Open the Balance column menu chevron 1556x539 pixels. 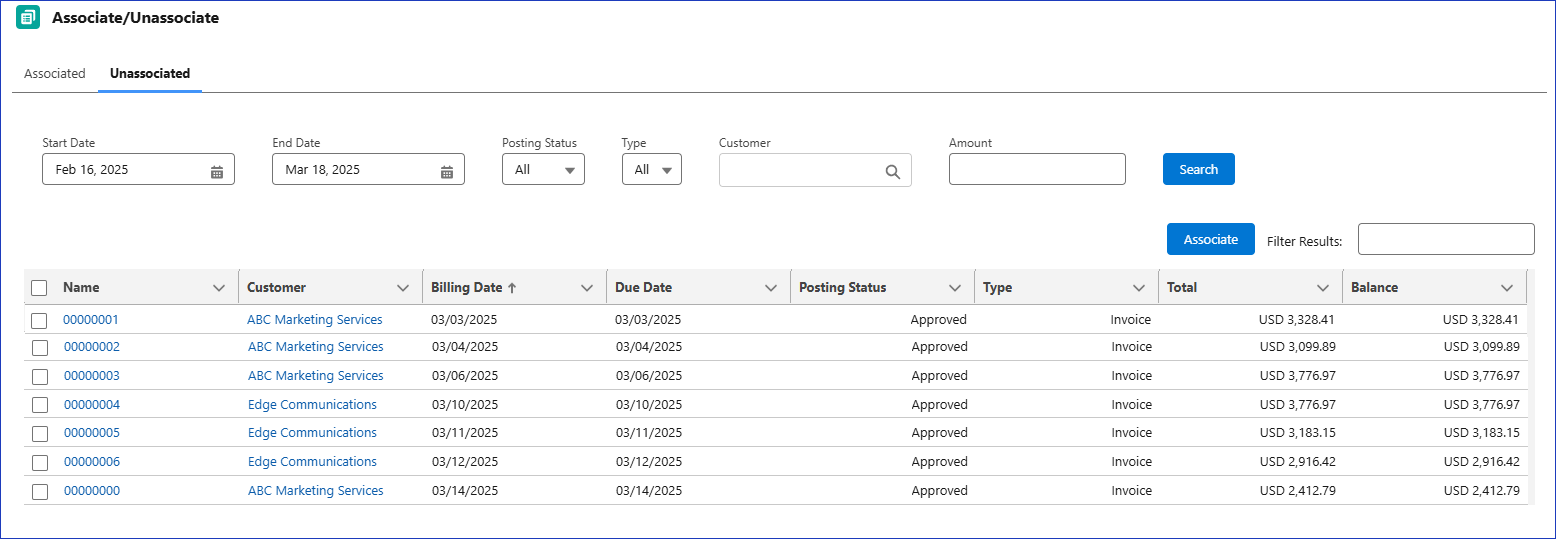point(1507,288)
